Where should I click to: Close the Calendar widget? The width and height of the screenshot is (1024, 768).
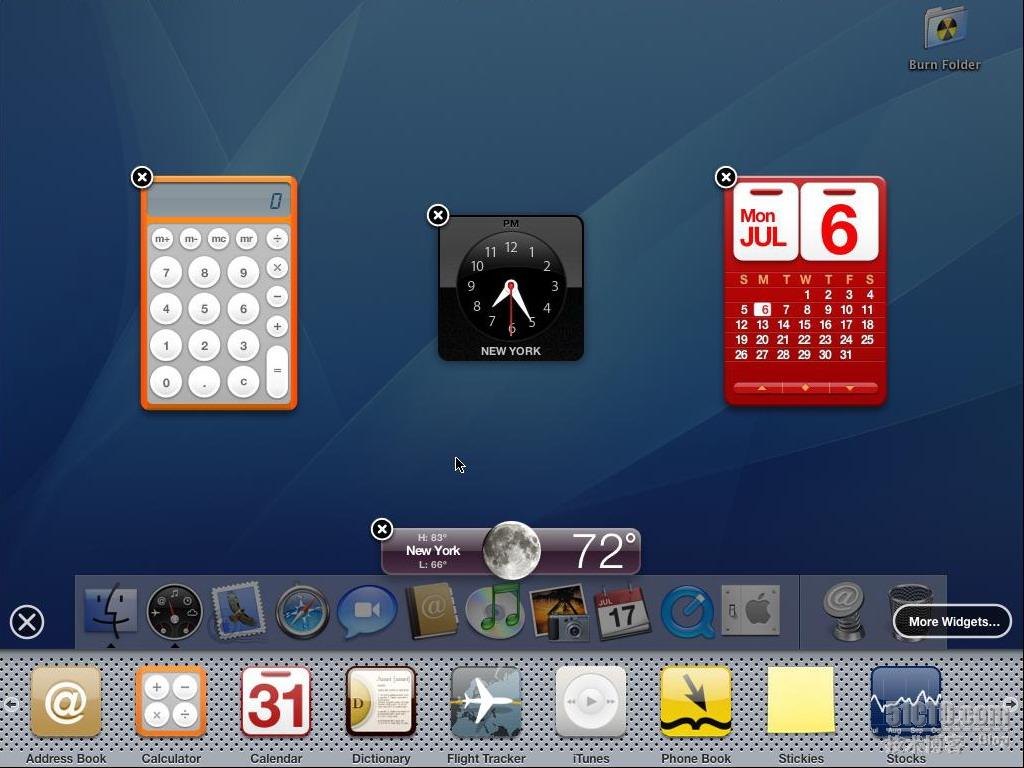pyautogui.click(x=726, y=177)
